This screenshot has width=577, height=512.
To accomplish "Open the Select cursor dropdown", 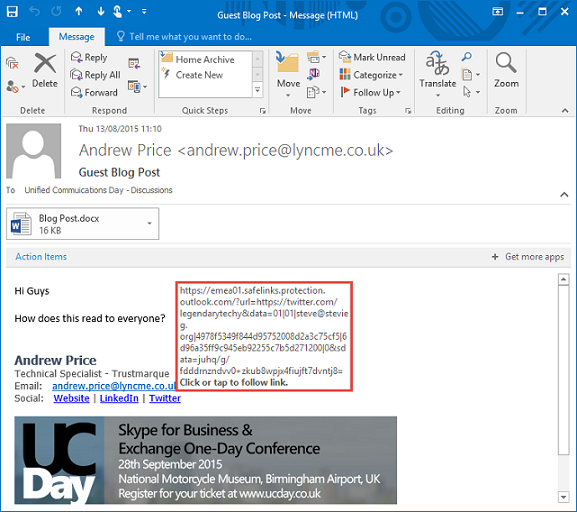I will click(471, 92).
